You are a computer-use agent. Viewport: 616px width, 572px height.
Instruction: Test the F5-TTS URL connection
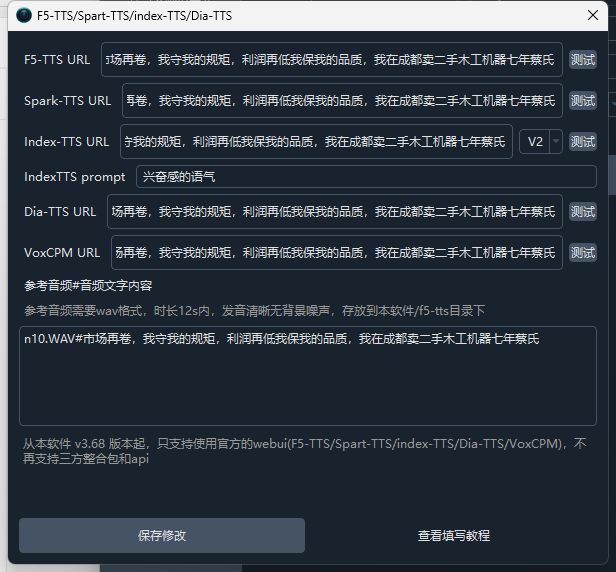[x=582, y=60]
